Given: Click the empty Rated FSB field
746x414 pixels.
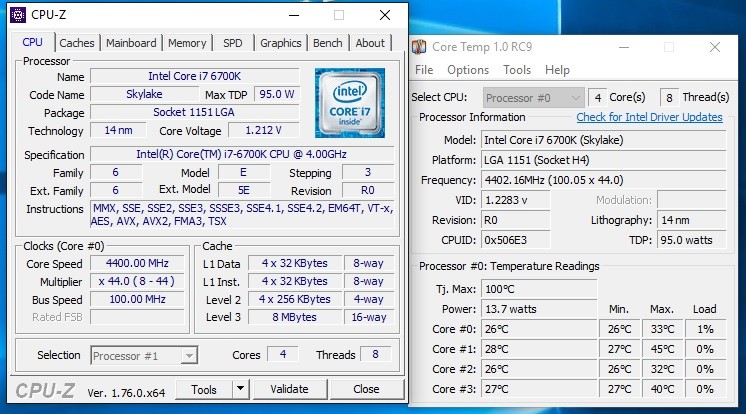Looking at the screenshot, I should pos(137,317).
